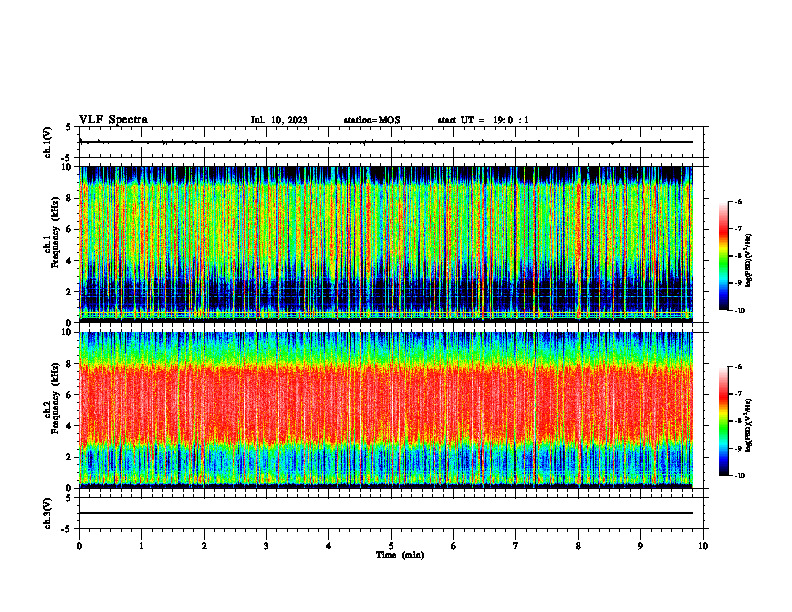Image resolution: width=792 pixels, height=612 pixels.
Task: Click the "-10" label on ch.2 colorbar
Action: point(740,476)
